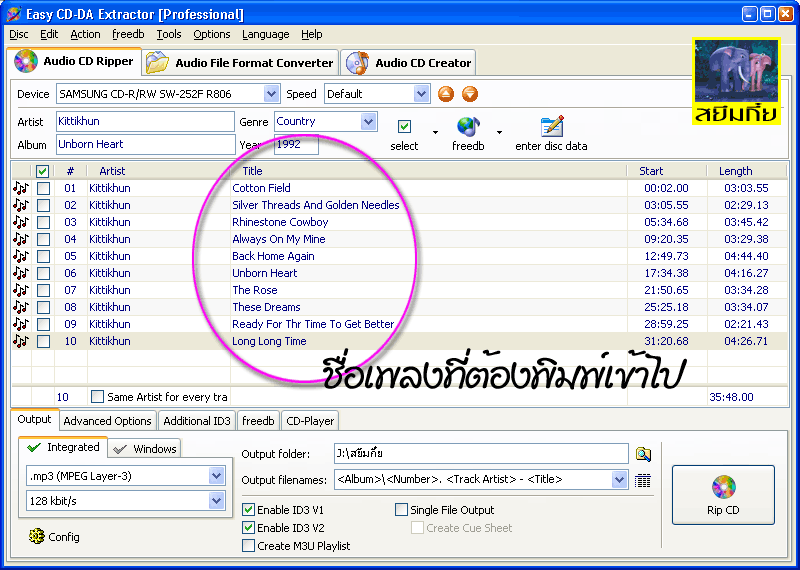This screenshot has height=570, width=800.
Task: Click music note icon for track 09
Action: pyautogui.click(x=21, y=324)
